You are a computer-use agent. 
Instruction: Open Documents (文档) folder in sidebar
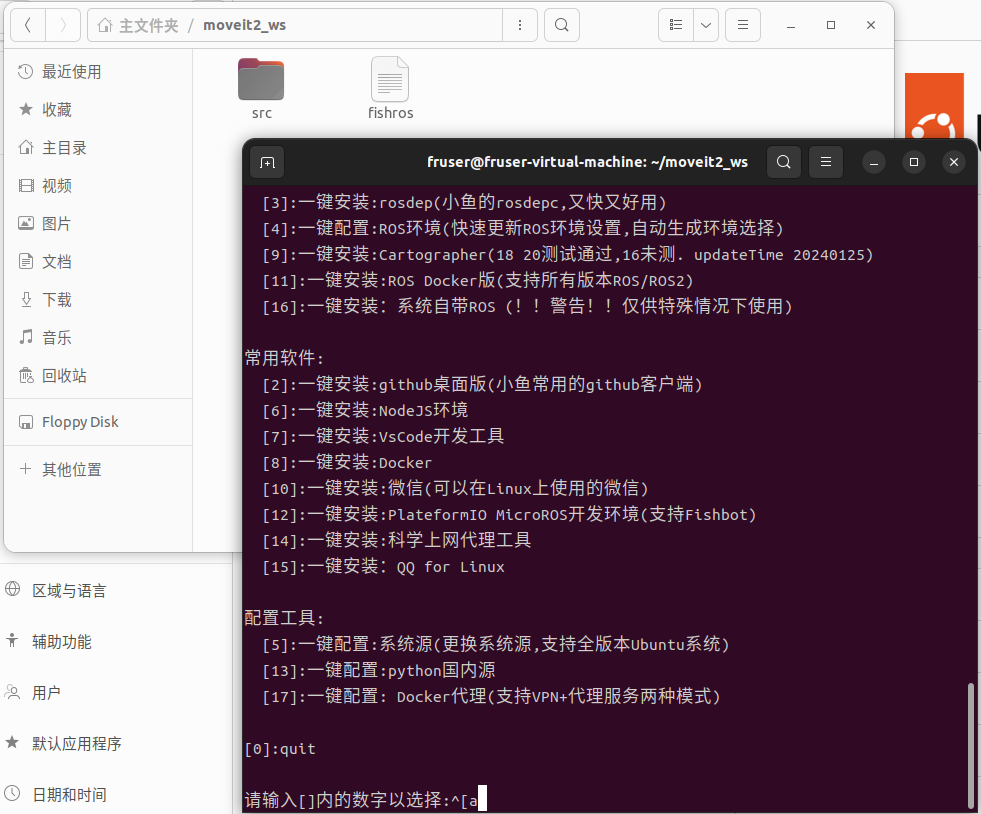98,262
